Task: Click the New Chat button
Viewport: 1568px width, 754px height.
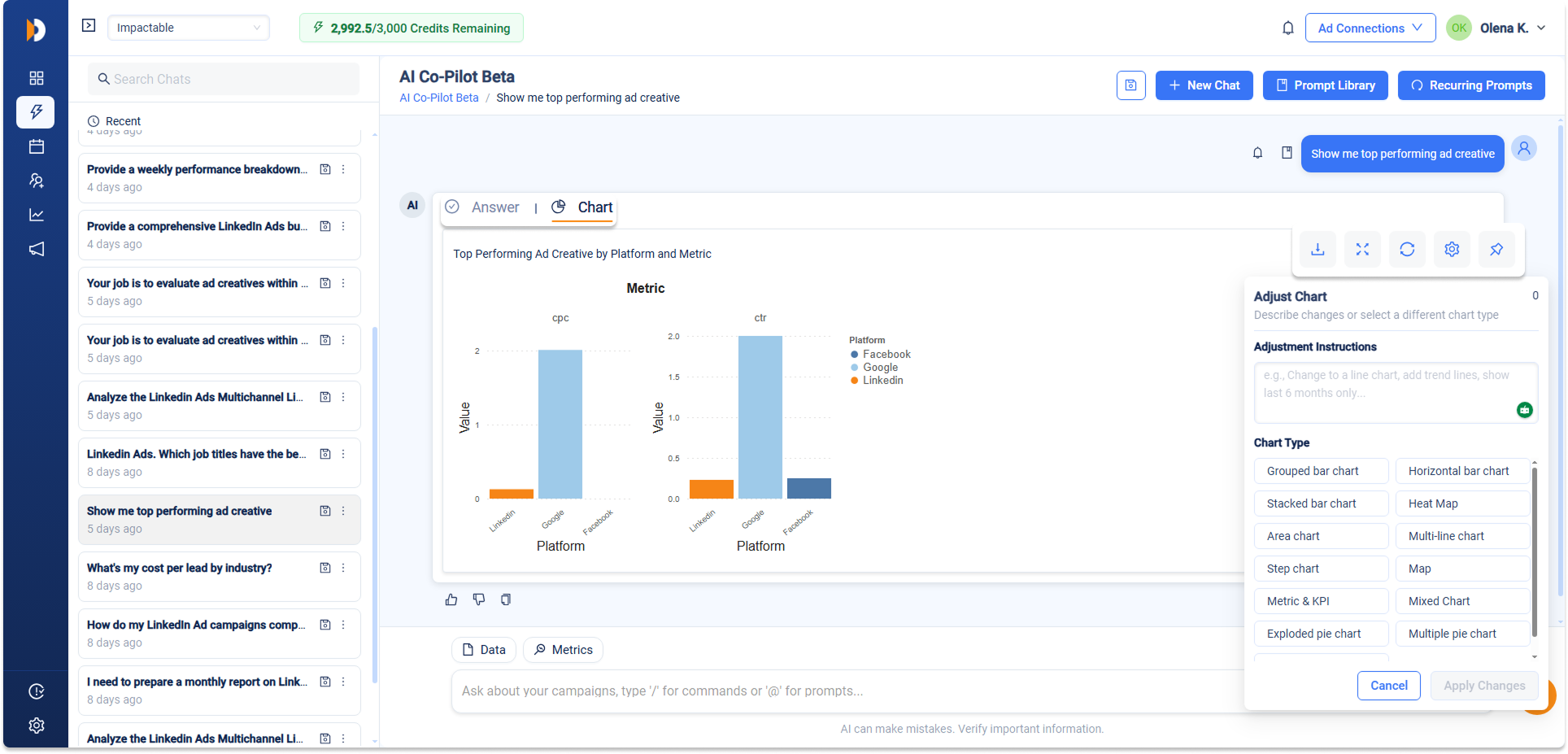Action: (1204, 85)
